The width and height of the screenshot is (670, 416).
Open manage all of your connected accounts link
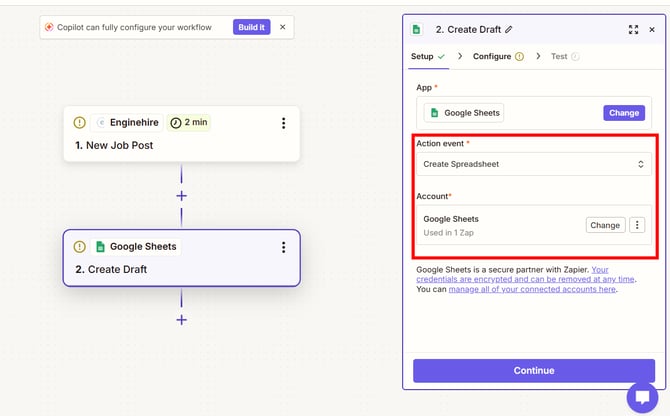click(532, 289)
